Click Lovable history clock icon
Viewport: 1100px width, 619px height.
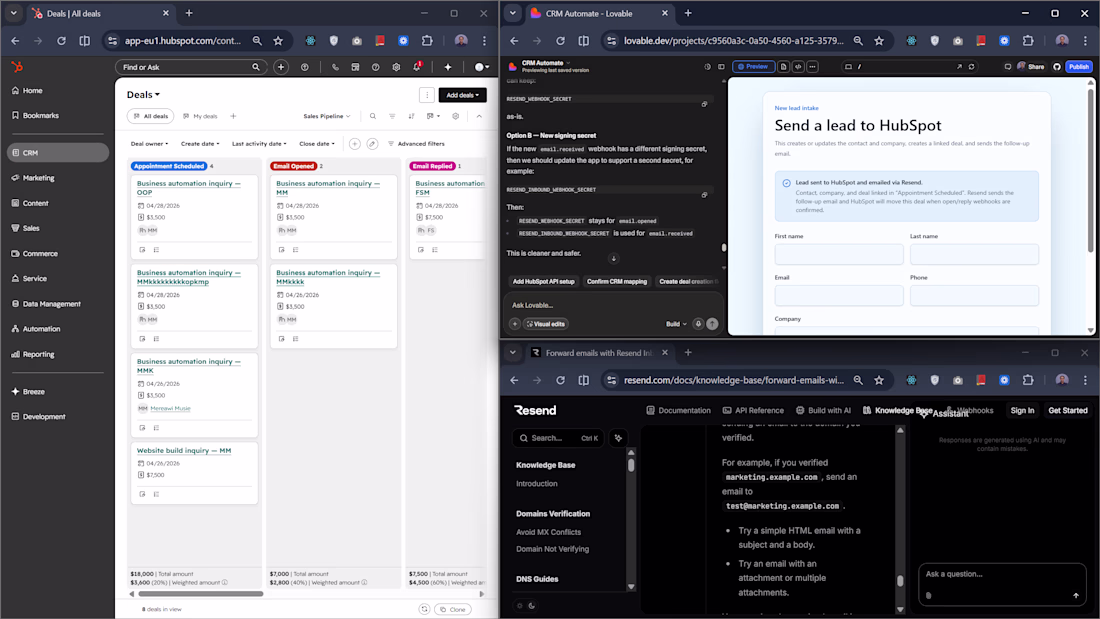point(707,67)
